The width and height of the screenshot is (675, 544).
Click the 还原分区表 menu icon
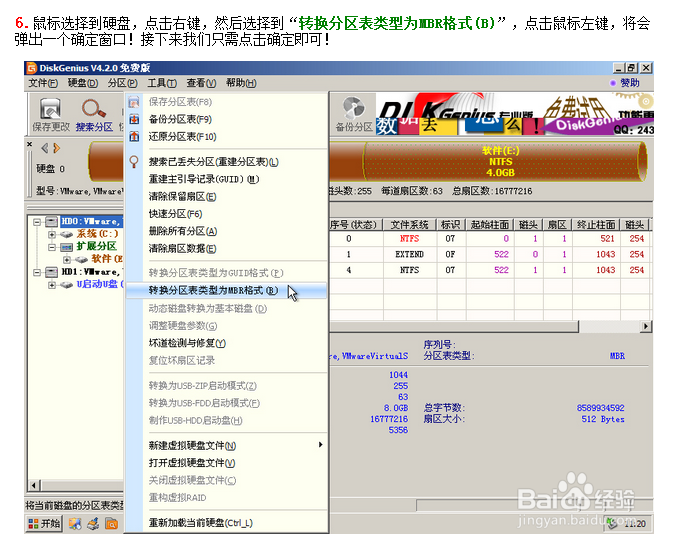click(x=134, y=136)
